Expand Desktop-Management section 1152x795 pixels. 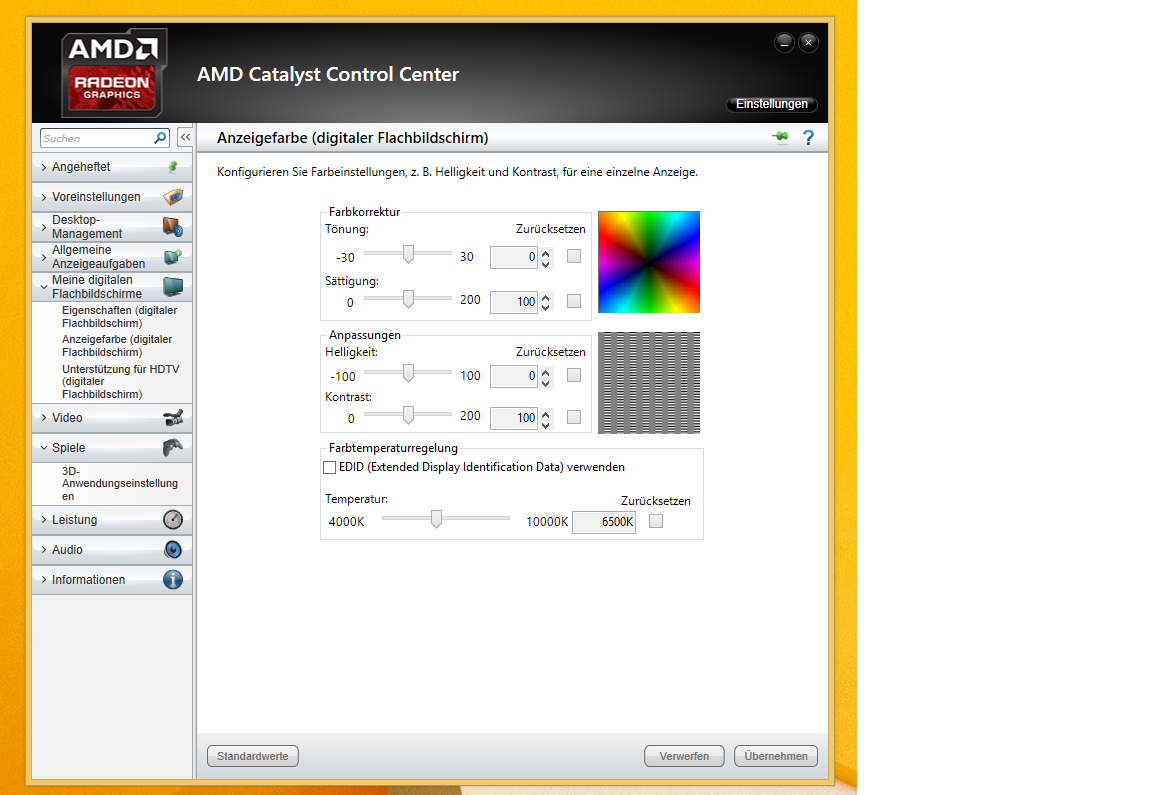click(44, 227)
